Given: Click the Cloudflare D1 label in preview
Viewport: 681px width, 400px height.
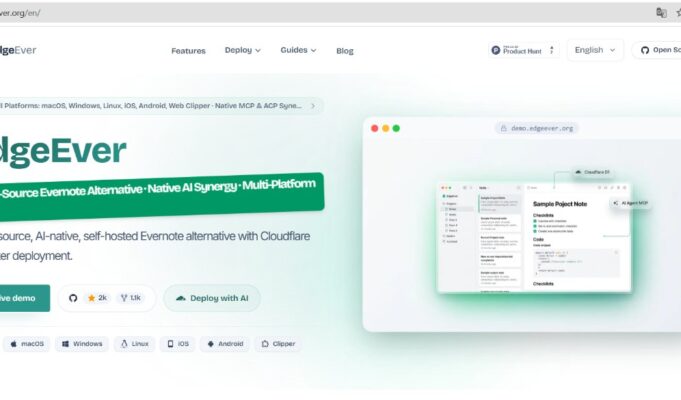Looking at the screenshot, I should pos(592,172).
